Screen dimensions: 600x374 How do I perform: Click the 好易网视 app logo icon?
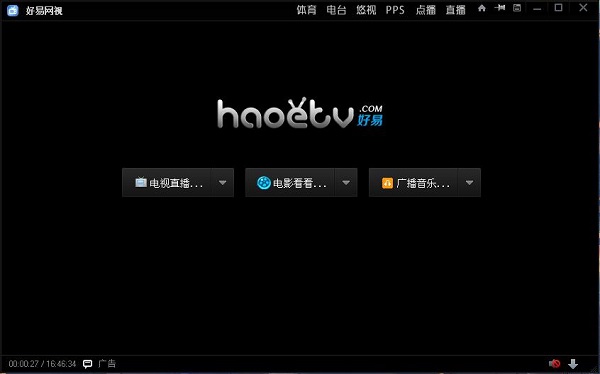point(13,10)
